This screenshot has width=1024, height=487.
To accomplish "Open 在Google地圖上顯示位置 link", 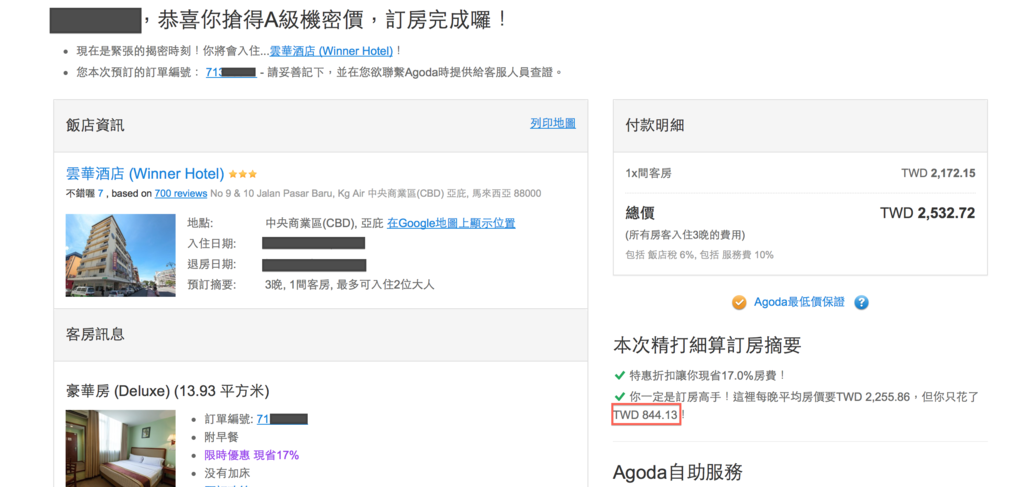I will [x=451, y=223].
